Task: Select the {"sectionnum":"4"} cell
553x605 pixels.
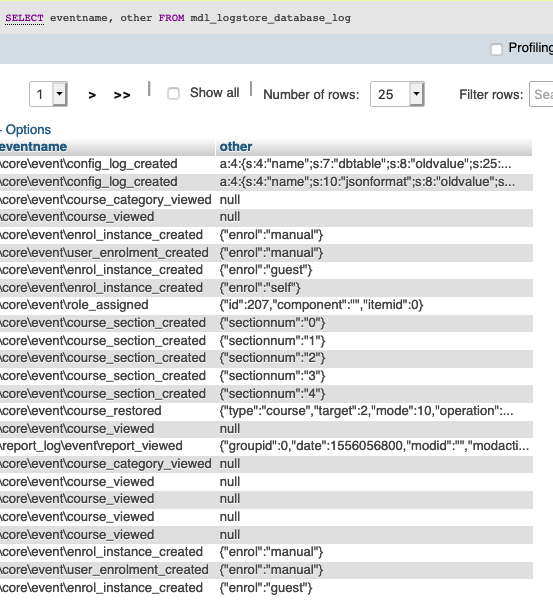Action: point(374,394)
